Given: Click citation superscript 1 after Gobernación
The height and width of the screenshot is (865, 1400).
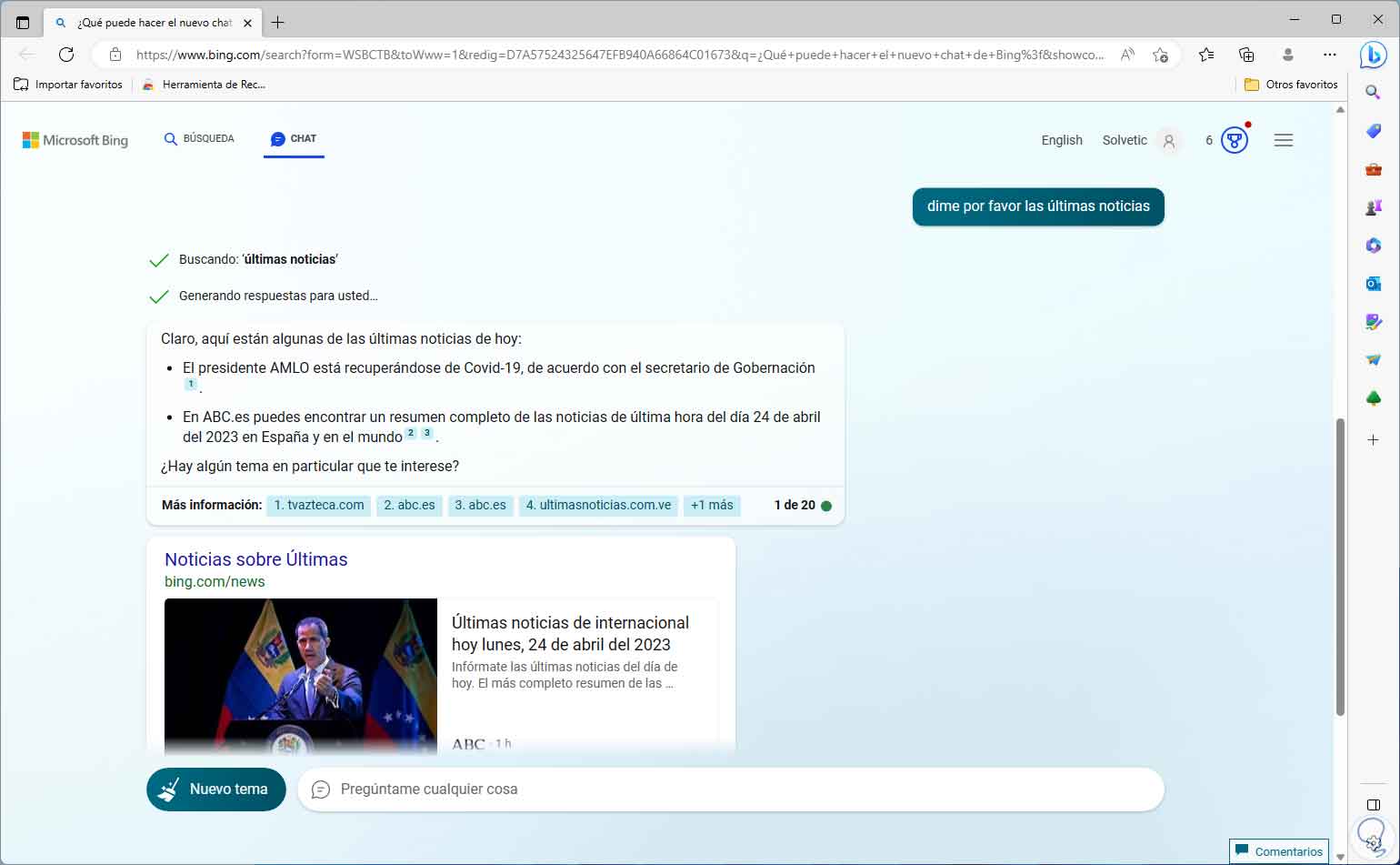Looking at the screenshot, I should point(190,385).
